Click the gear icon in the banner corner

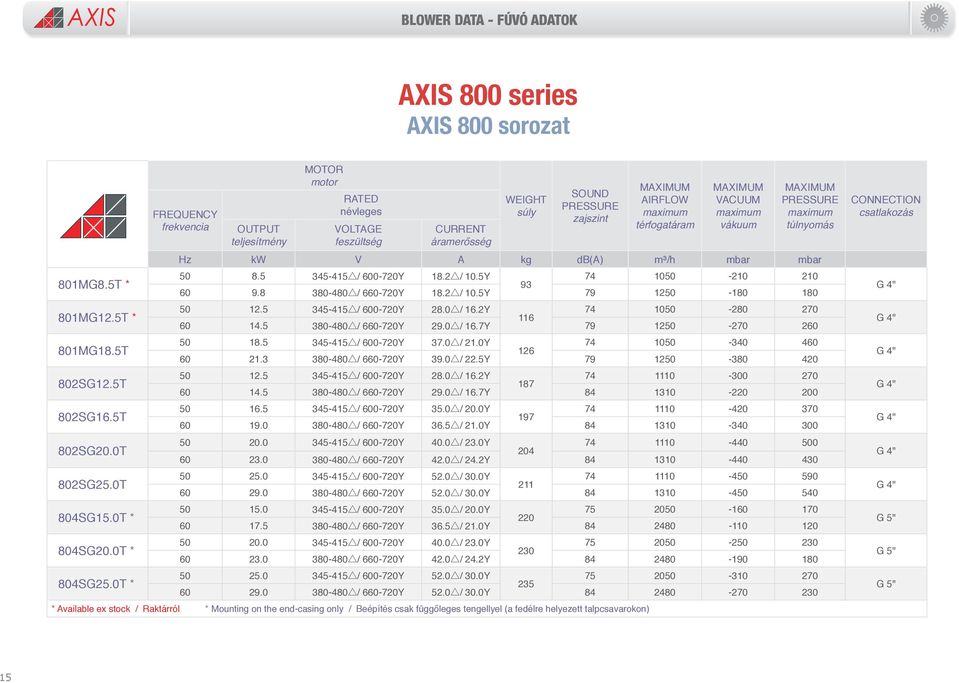pos(934,18)
